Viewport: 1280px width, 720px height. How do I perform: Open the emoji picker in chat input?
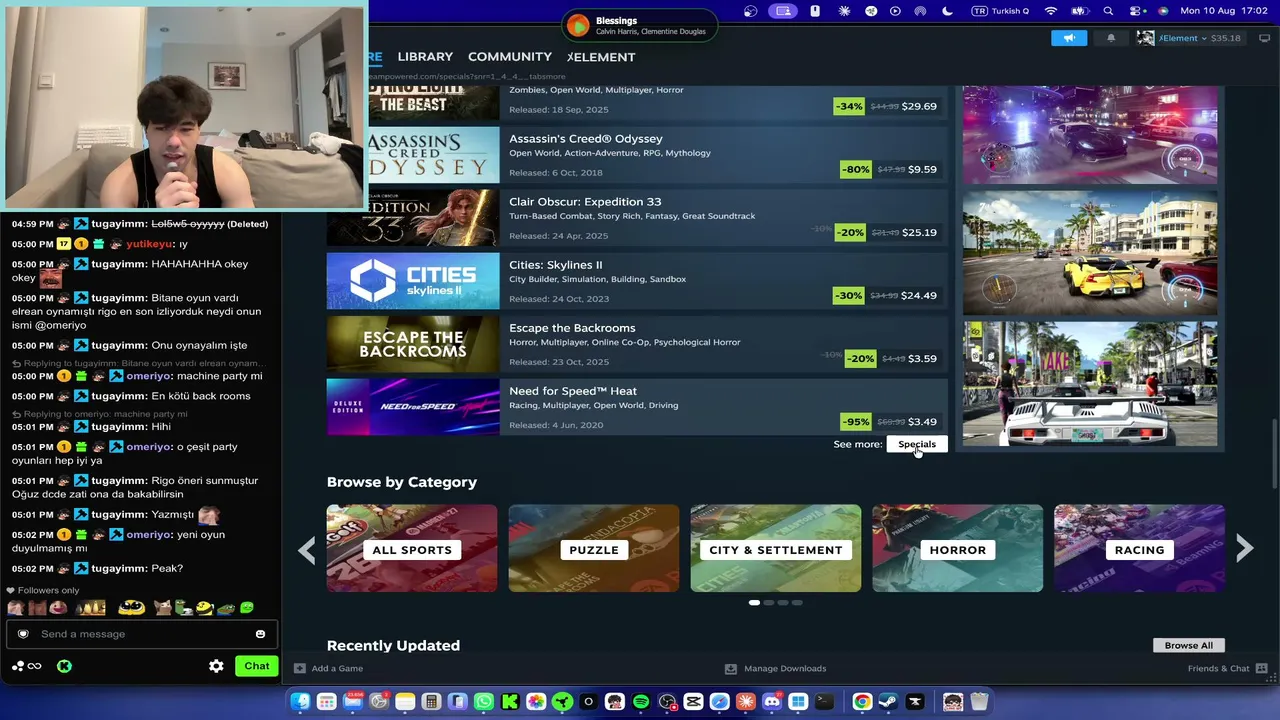point(260,634)
